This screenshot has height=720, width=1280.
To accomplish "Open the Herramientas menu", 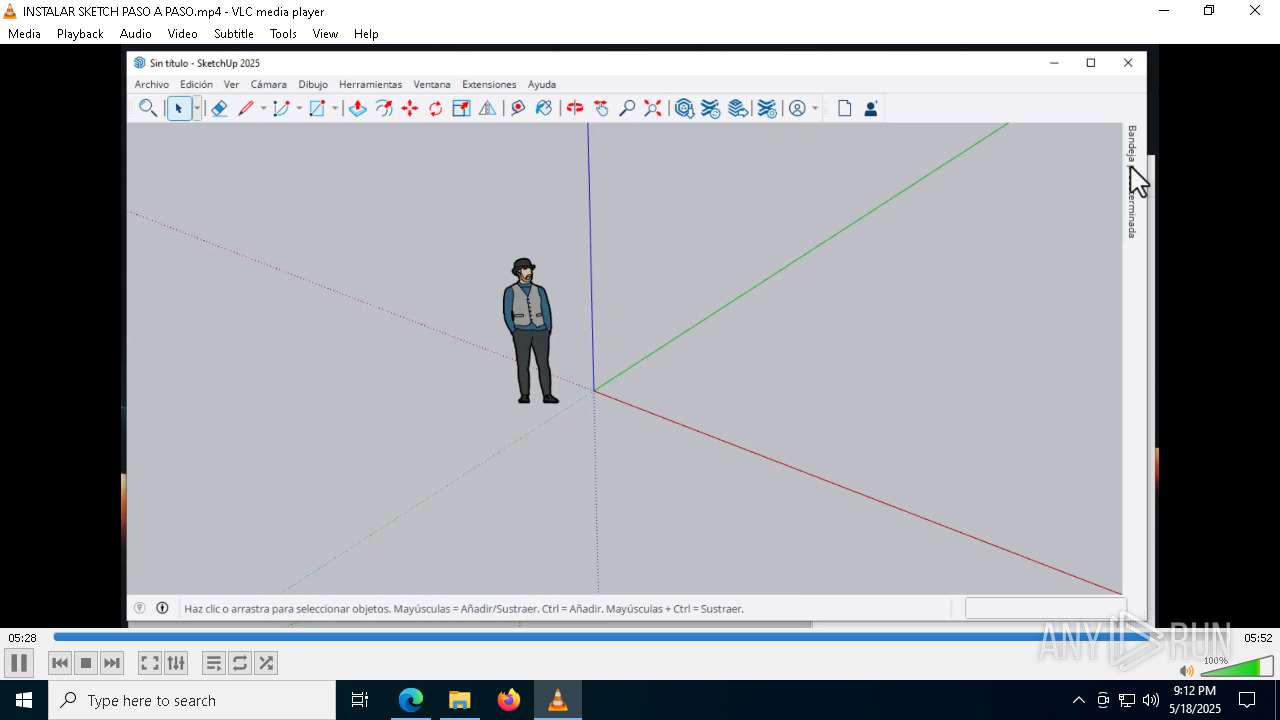I will pos(370,84).
